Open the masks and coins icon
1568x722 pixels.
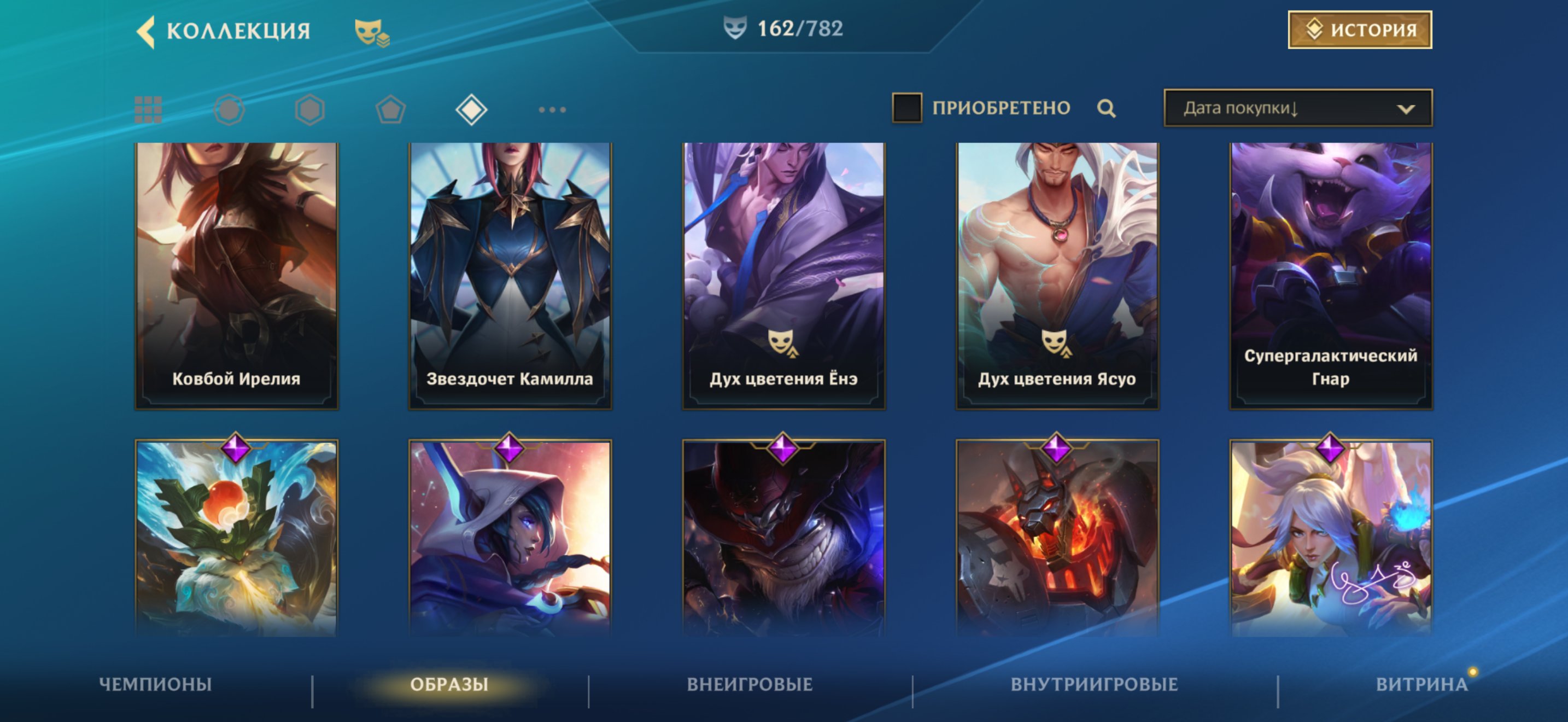pos(372,32)
